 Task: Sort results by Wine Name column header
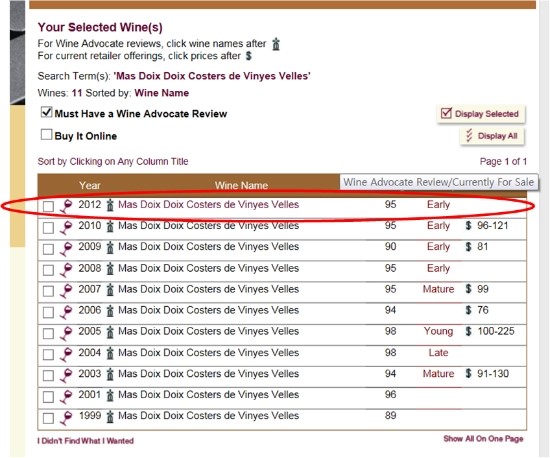(x=241, y=185)
